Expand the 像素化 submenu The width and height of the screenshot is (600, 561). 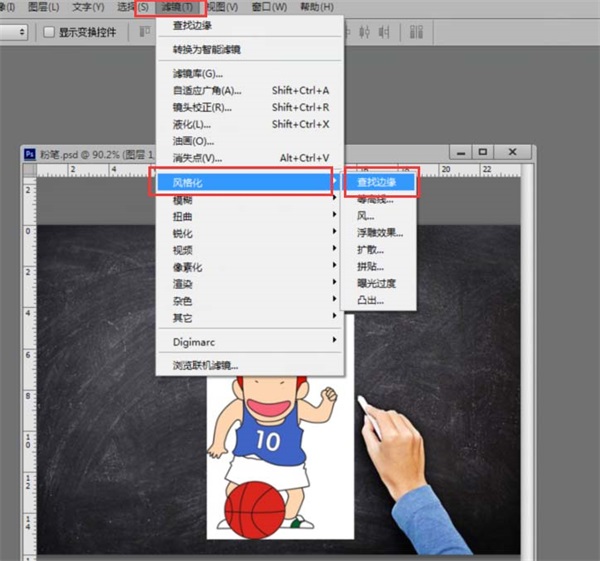click(x=250, y=267)
